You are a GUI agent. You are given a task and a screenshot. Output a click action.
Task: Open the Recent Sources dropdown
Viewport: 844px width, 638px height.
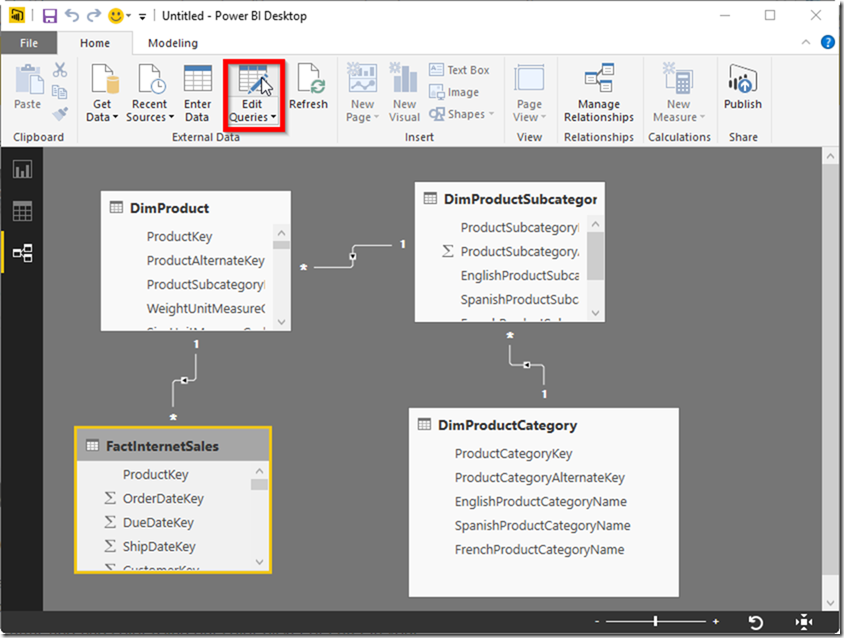click(150, 93)
